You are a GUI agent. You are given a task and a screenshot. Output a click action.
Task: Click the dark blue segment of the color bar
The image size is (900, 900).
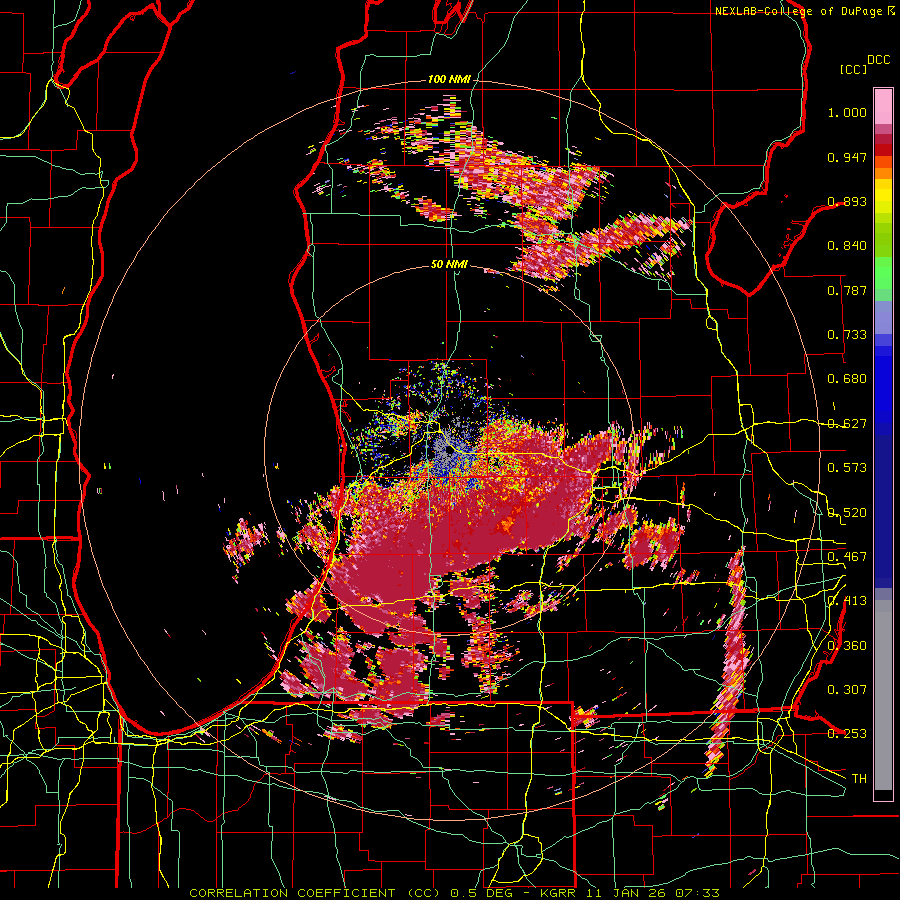[883, 511]
